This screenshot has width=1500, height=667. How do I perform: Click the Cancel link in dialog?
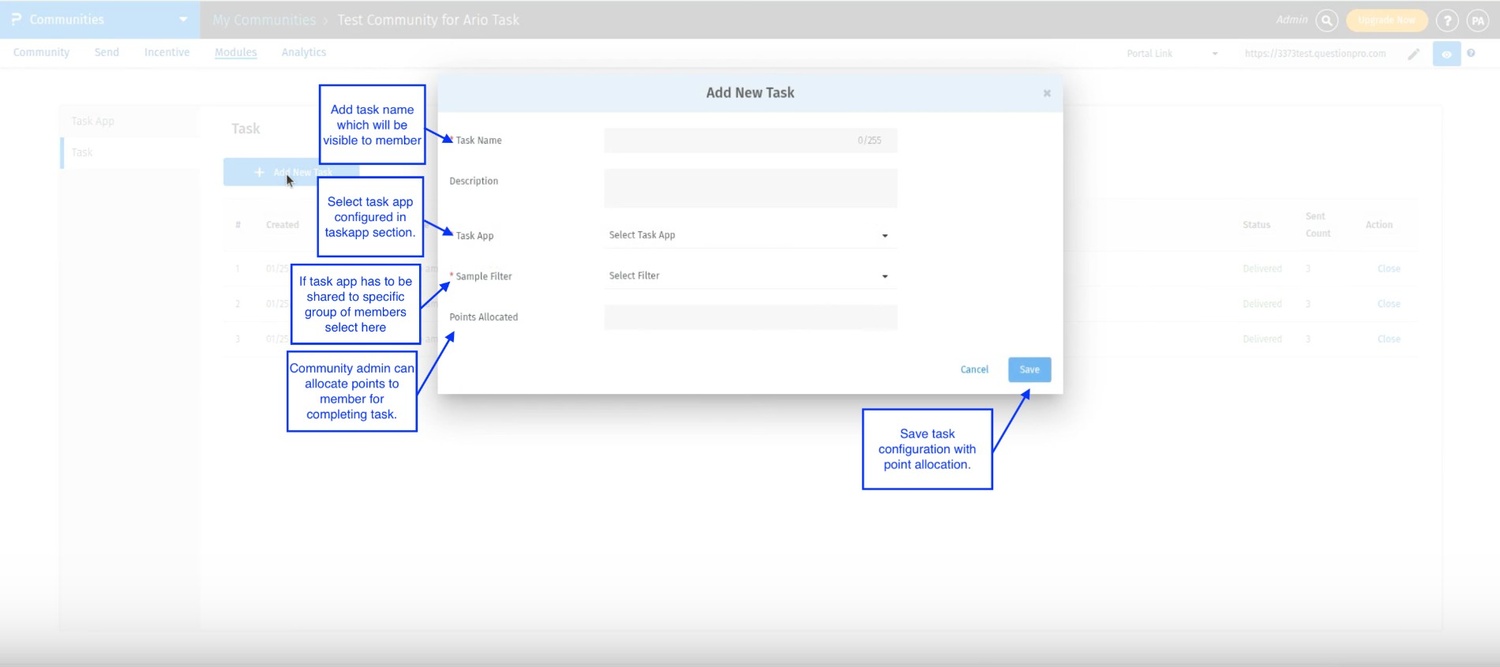click(x=974, y=370)
